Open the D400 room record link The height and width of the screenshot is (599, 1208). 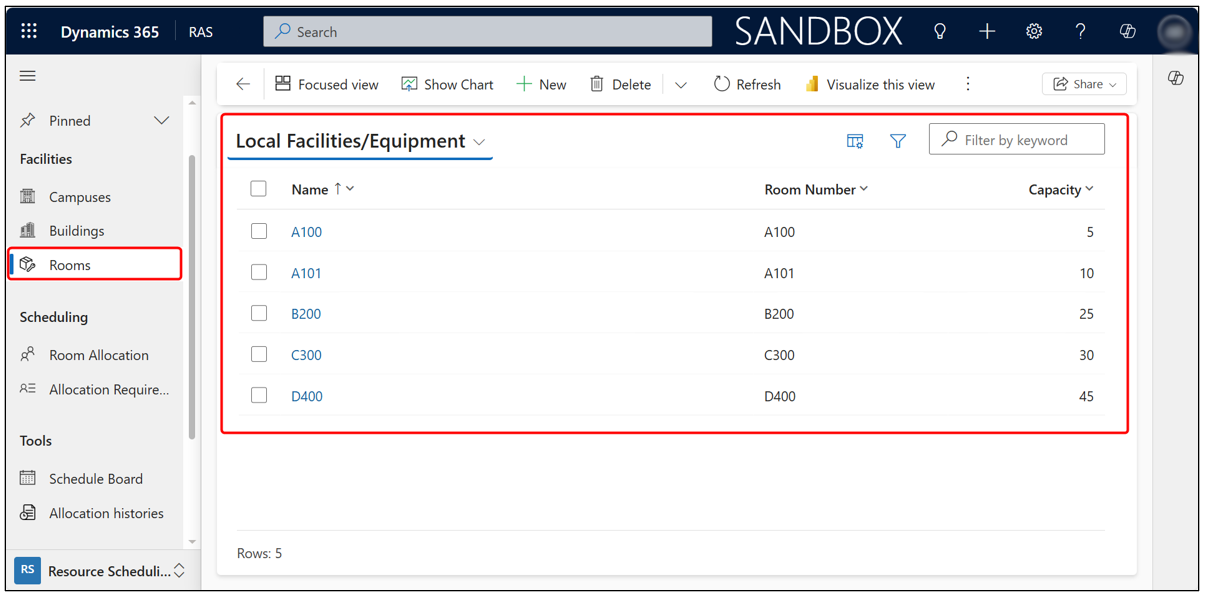click(x=307, y=397)
